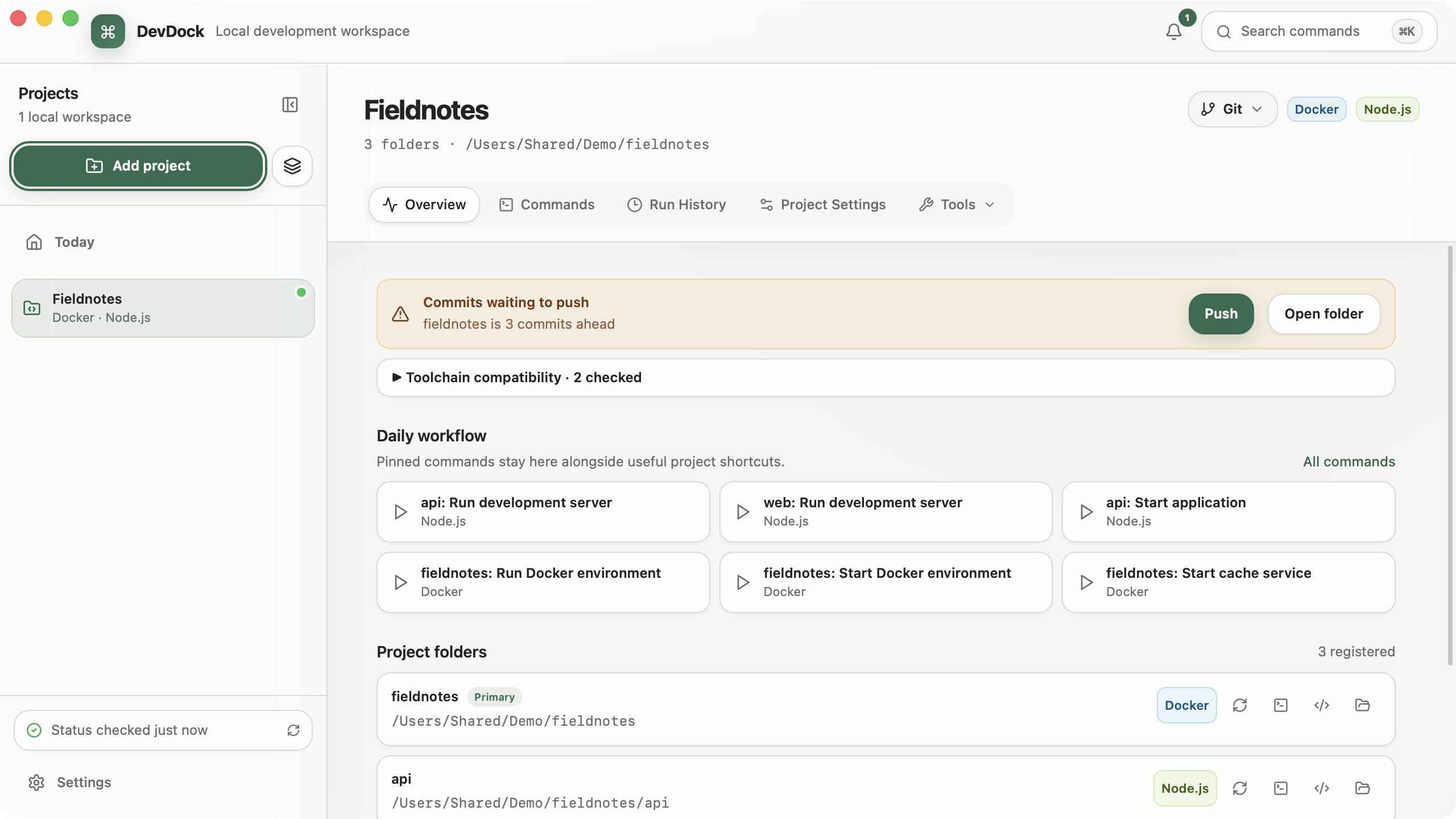1456x819 pixels.
Task: Open the Git dropdown menu
Action: (x=1232, y=109)
